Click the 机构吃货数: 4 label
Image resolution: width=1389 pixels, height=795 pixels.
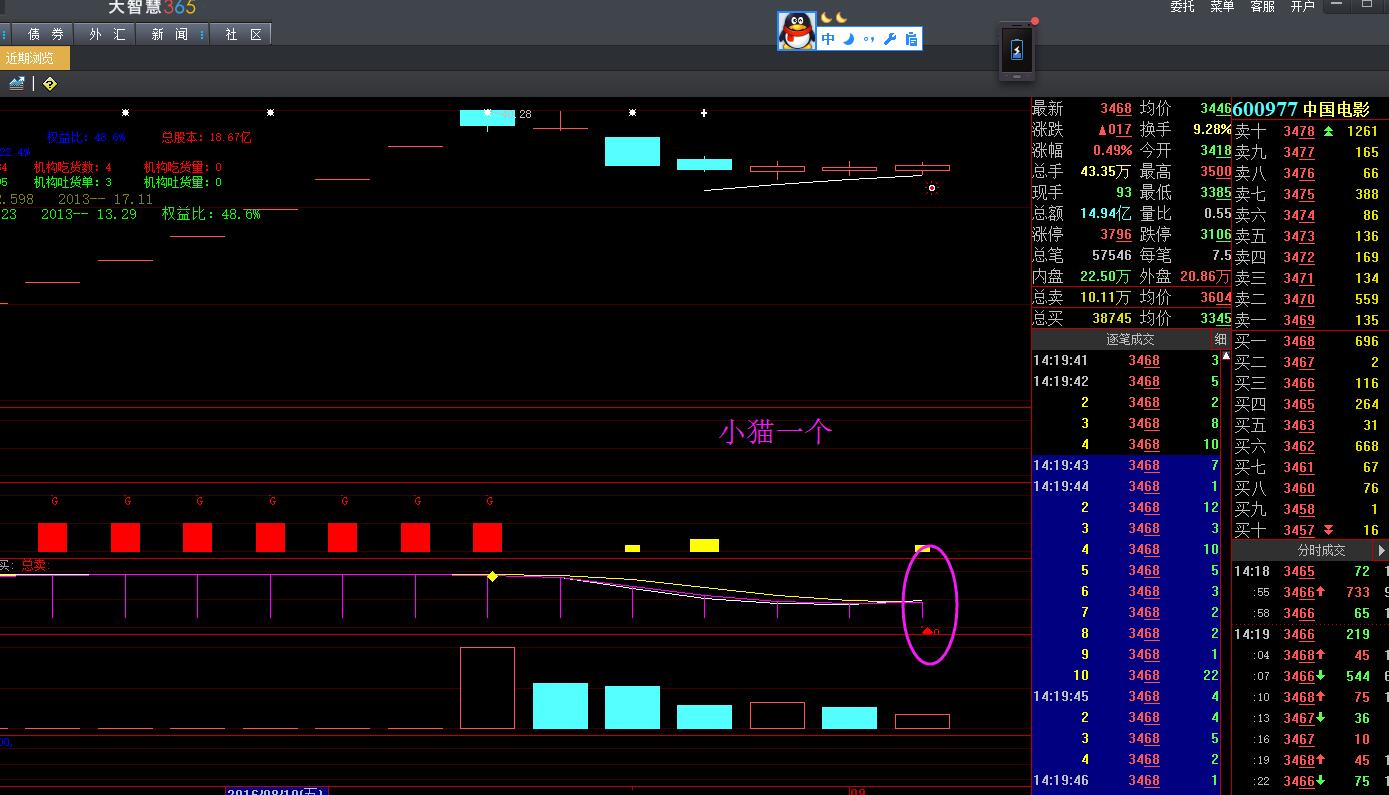(73, 168)
